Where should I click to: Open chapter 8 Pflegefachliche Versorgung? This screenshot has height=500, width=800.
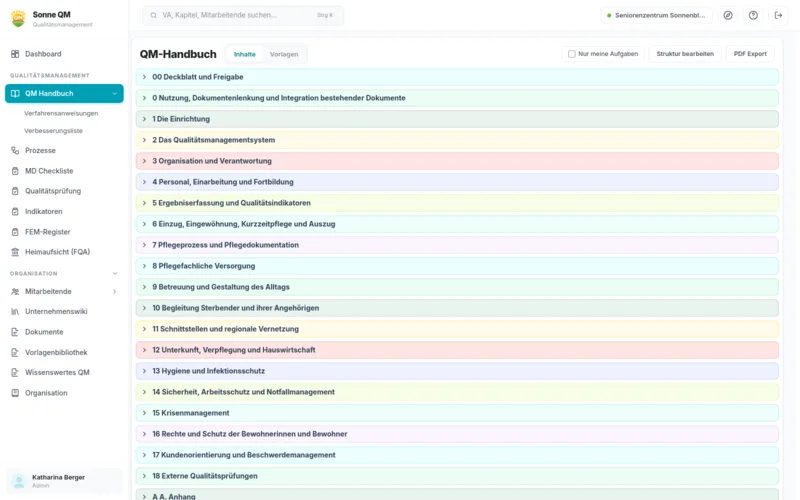(x=457, y=266)
